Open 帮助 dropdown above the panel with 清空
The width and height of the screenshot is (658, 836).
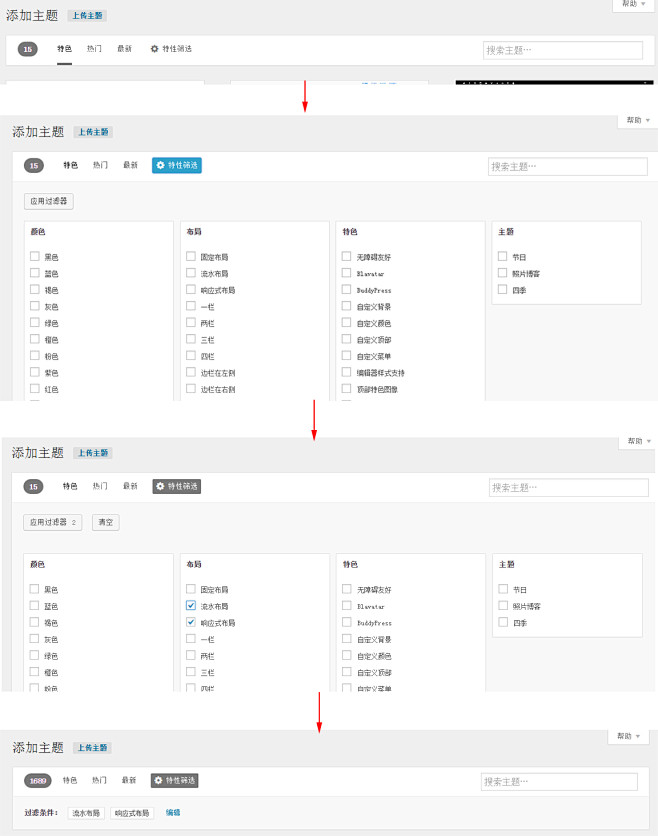point(638,441)
